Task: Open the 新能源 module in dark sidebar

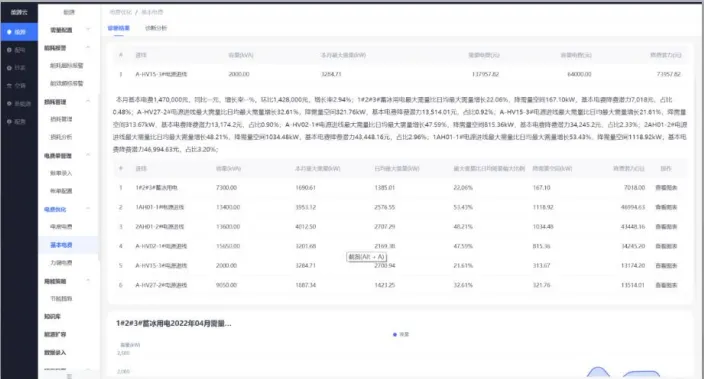Action: [x=19, y=103]
